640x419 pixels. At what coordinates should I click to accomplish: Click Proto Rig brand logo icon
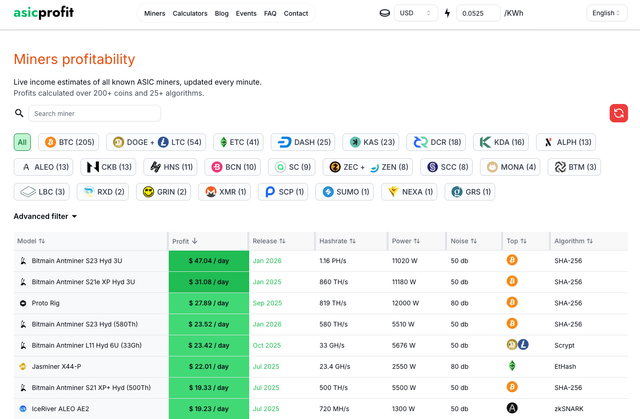(23, 303)
